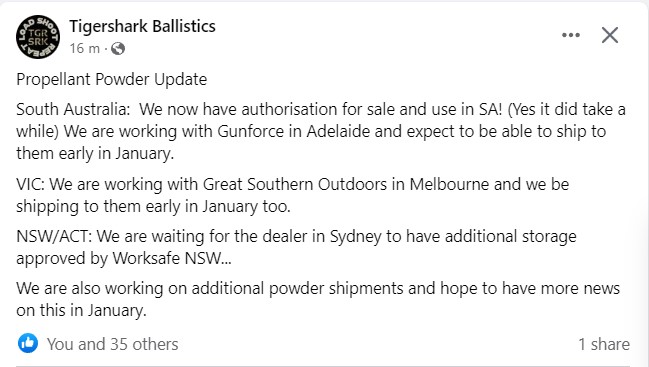Open the 1 share link
649x367 pixels.
pos(604,344)
